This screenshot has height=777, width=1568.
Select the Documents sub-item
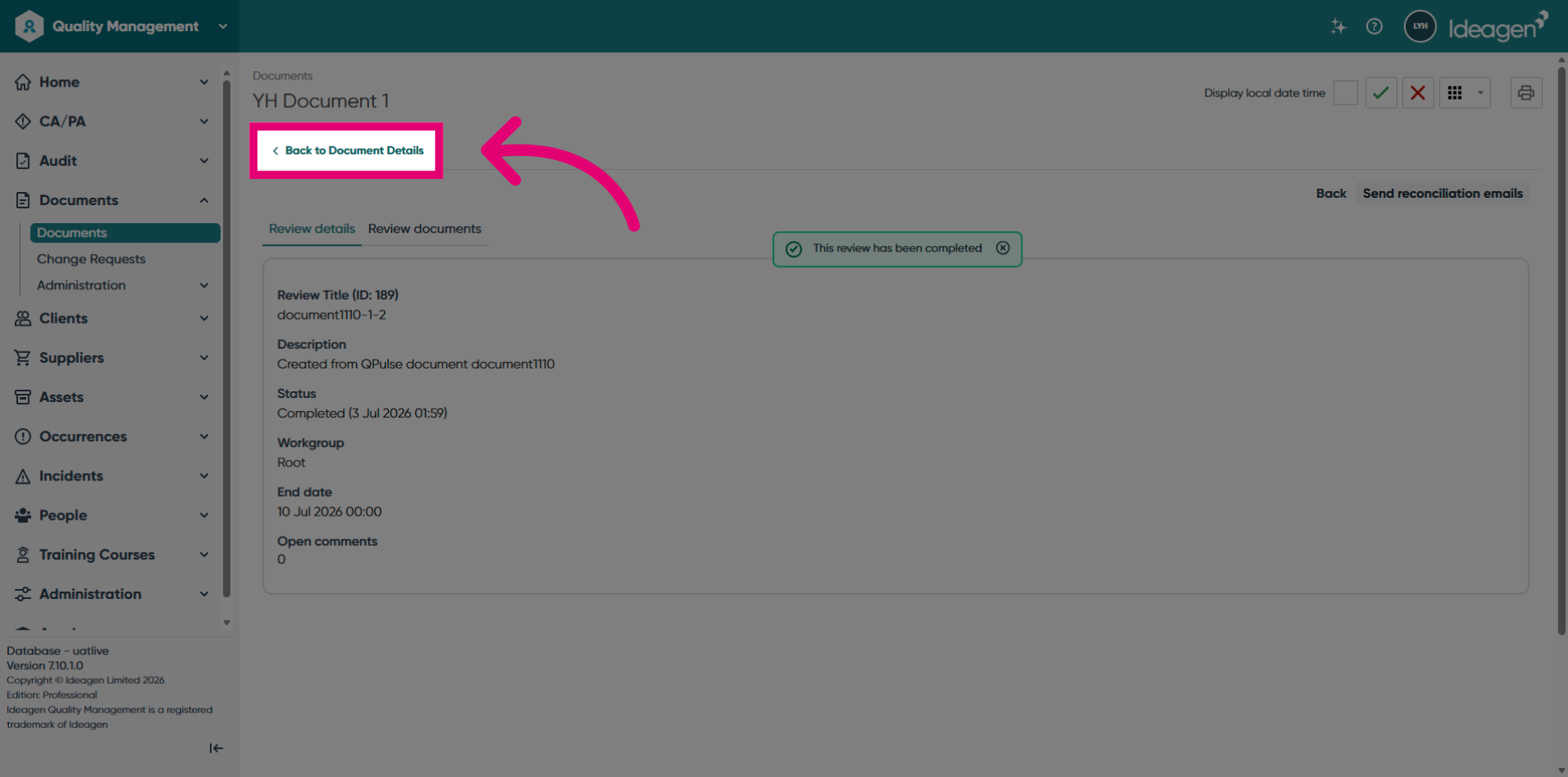125,233
